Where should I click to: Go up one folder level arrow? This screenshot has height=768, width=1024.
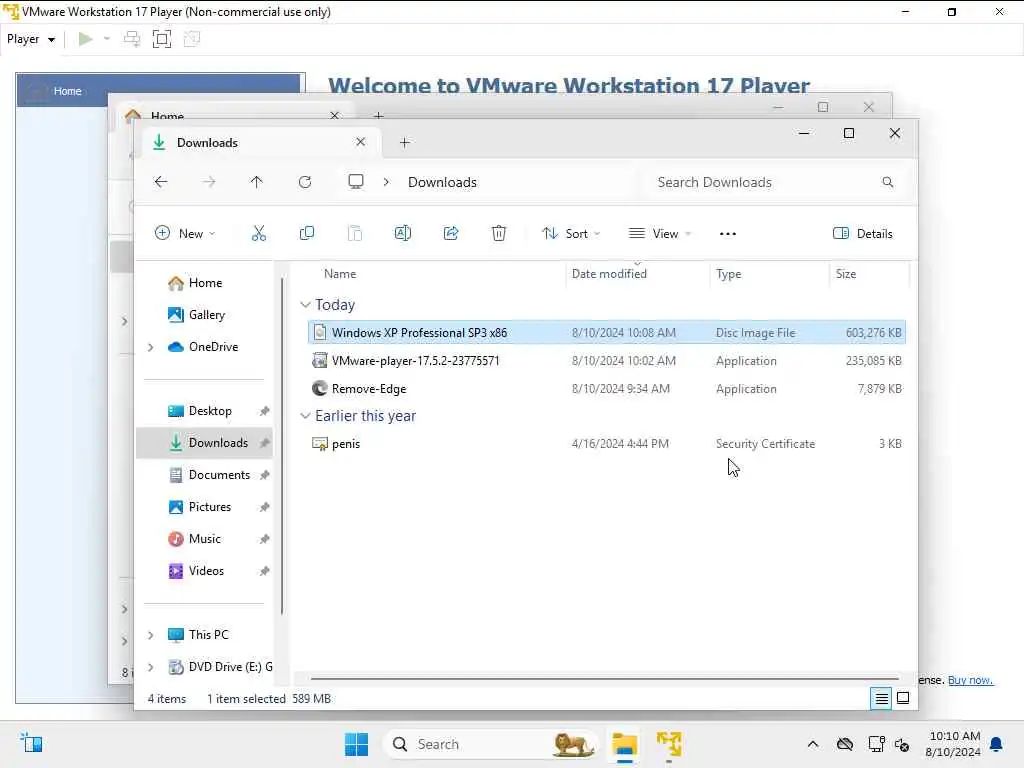pyautogui.click(x=257, y=182)
